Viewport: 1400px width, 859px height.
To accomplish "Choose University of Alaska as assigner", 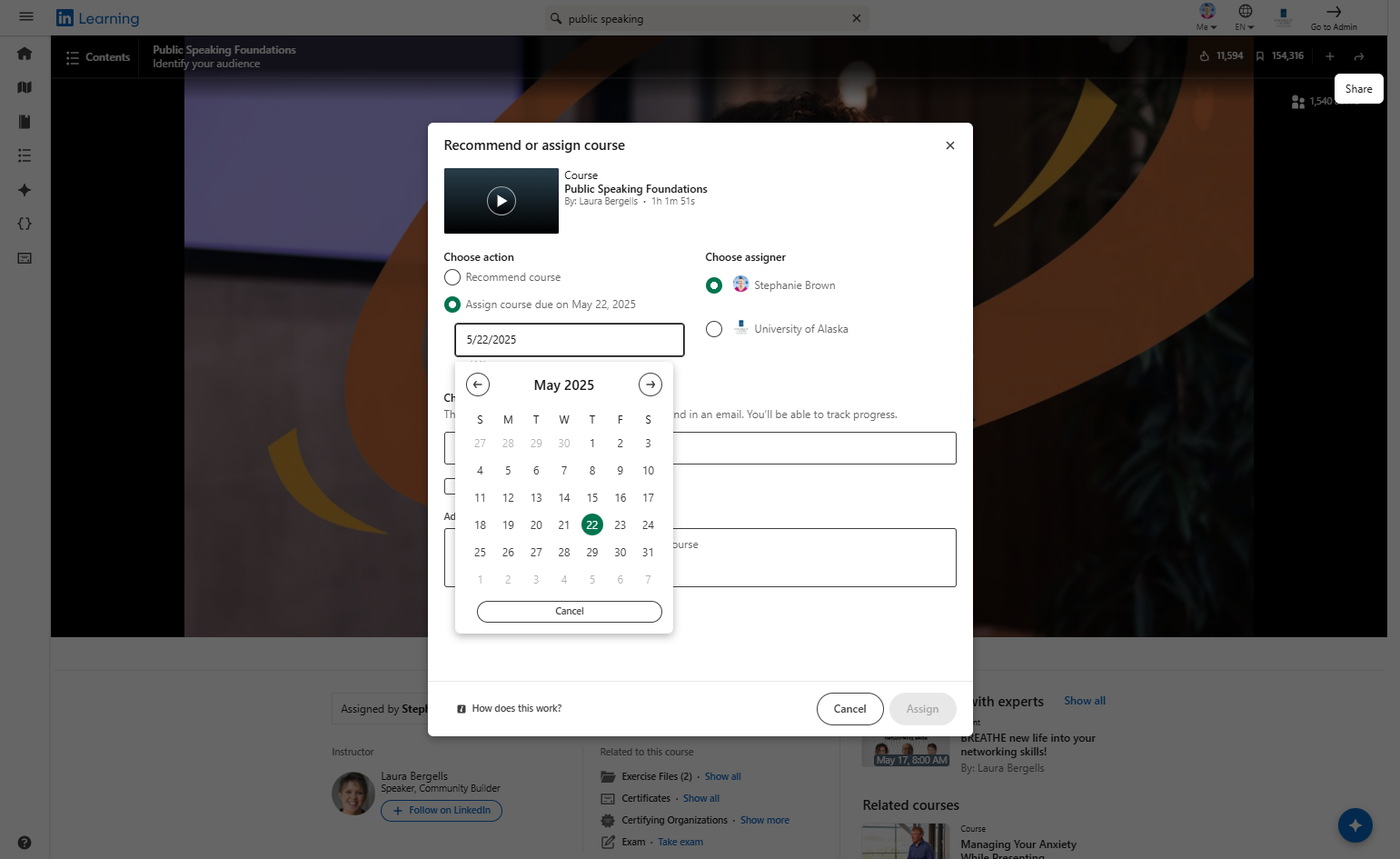I will pyautogui.click(x=714, y=329).
